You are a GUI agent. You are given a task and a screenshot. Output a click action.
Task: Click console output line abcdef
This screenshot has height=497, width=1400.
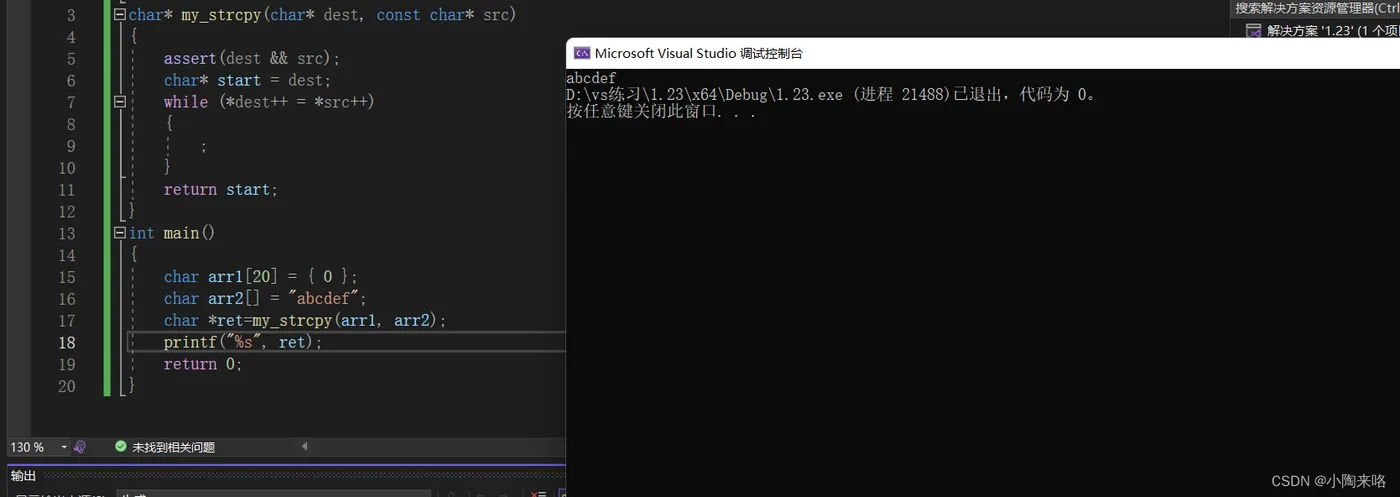tap(591, 78)
